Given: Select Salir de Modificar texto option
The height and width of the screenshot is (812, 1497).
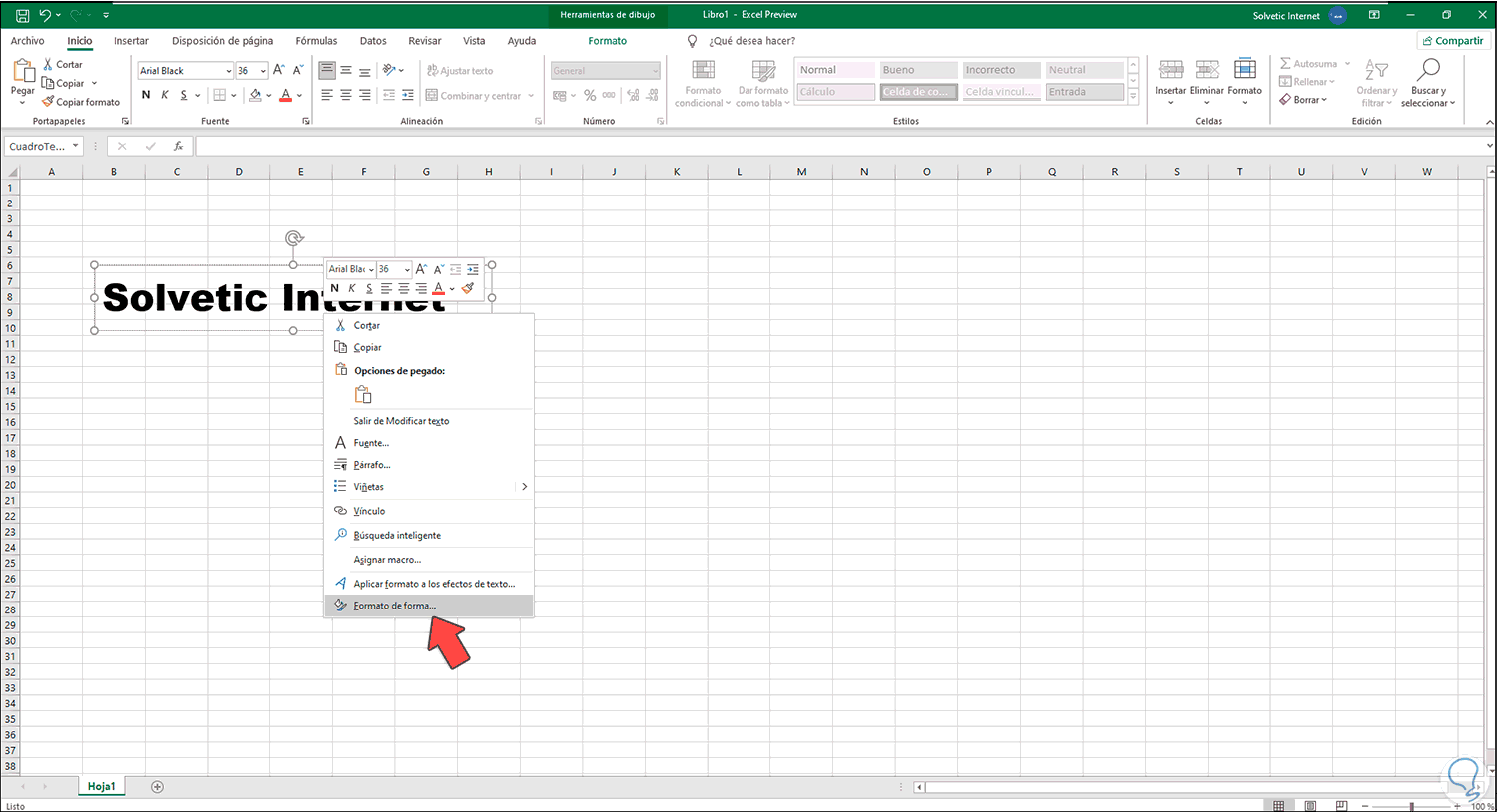Looking at the screenshot, I should pyautogui.click(x=429, y=421).
